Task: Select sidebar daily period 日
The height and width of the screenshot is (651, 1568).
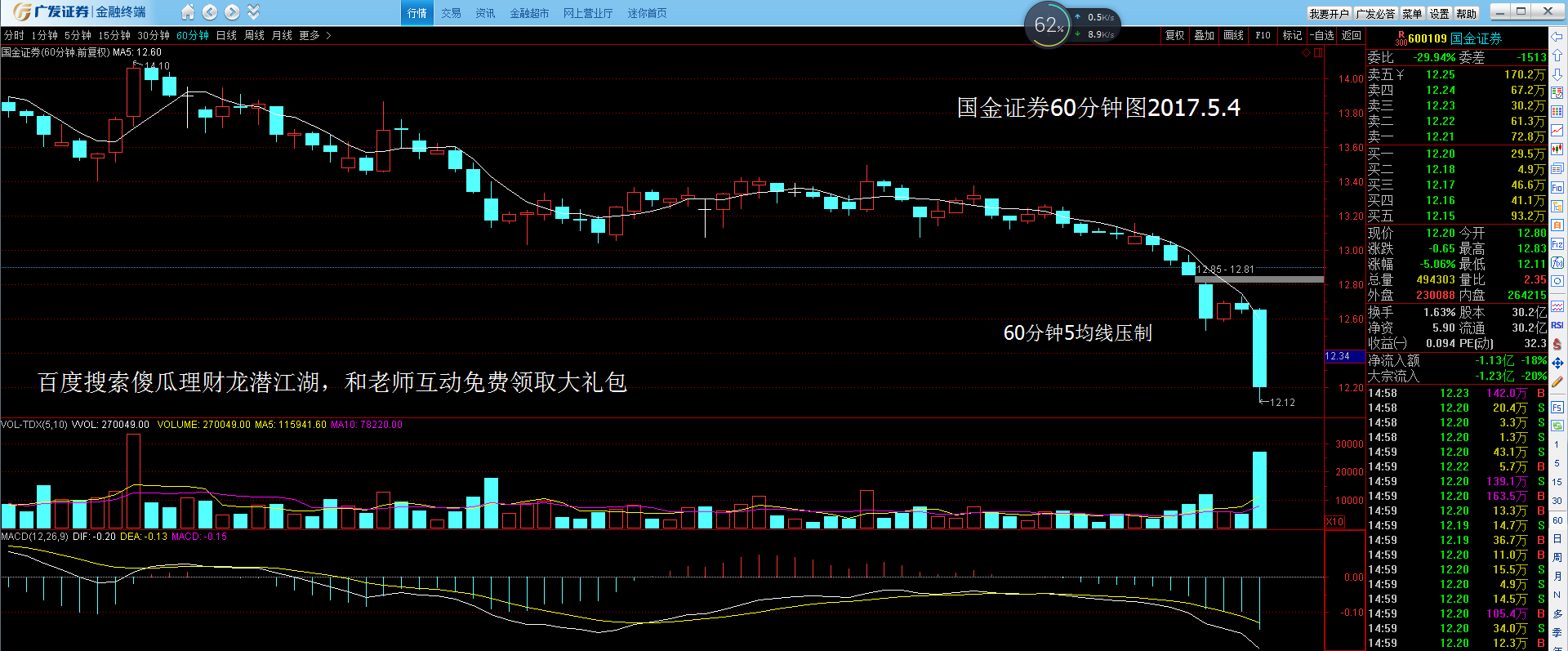Action: click(1557, 538)
